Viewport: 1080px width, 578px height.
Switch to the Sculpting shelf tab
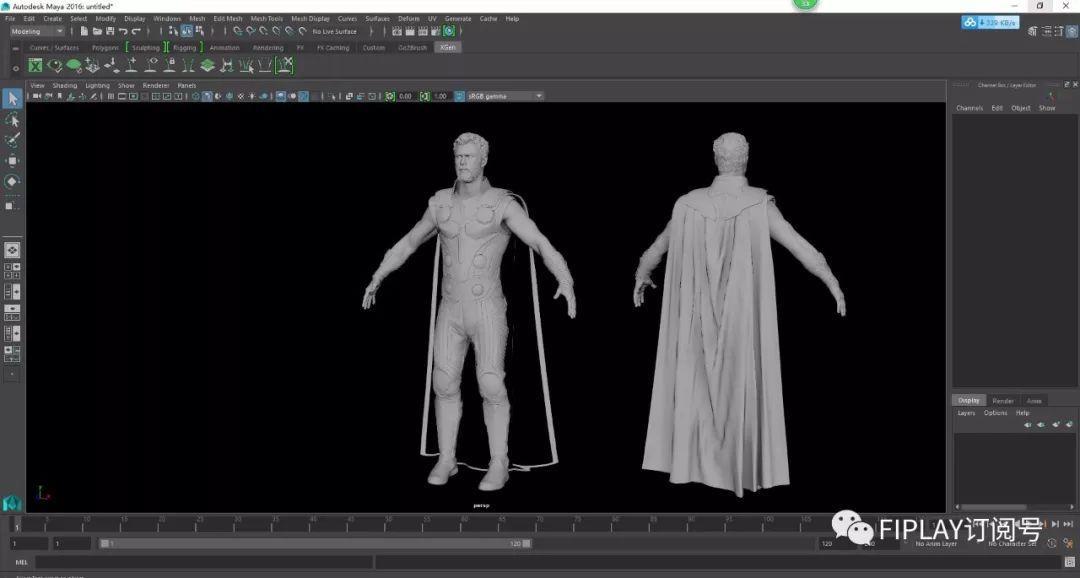[145, 47]
